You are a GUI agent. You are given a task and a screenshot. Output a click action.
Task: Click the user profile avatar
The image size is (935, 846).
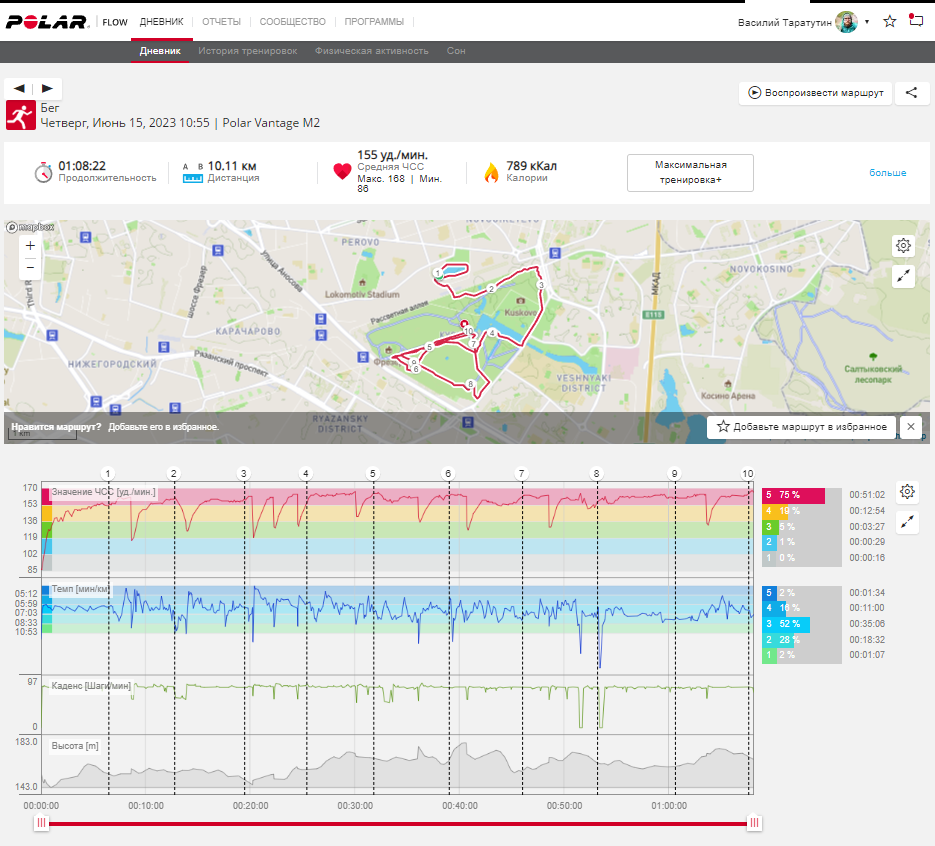pos(846,22)
